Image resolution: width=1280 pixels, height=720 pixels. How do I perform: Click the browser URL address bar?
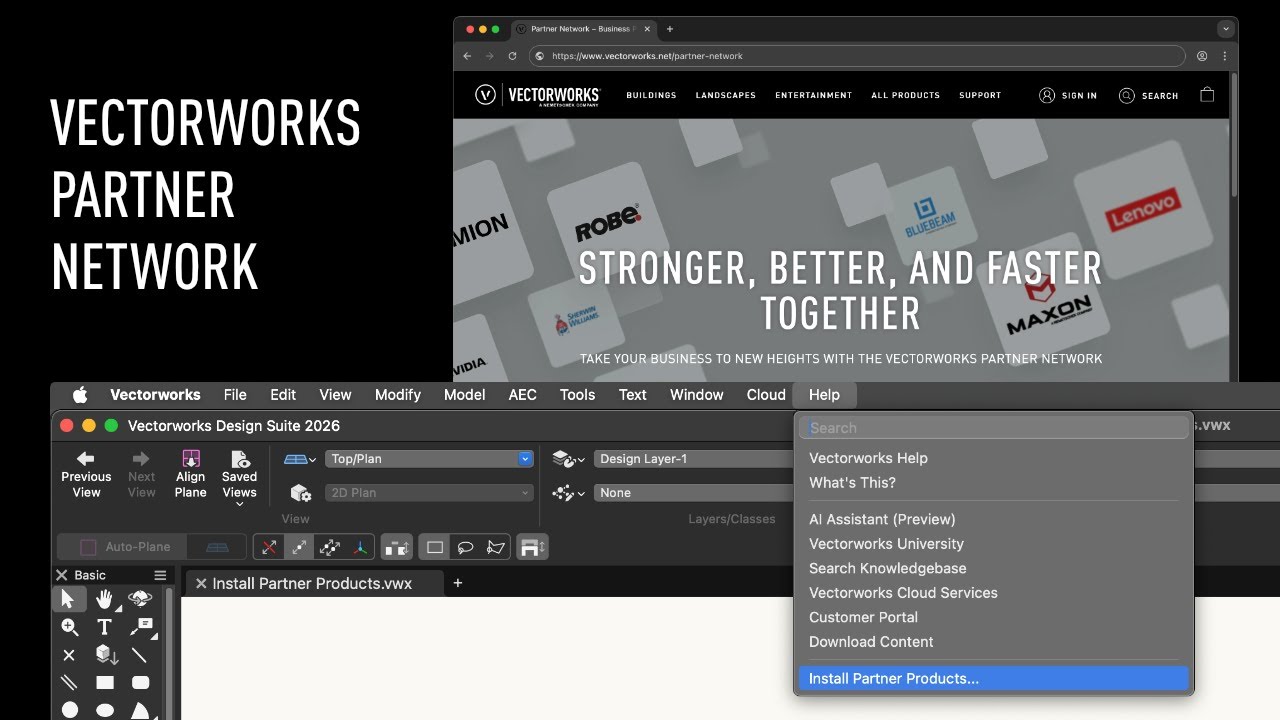pyautogui.click(x=857, y=56)
